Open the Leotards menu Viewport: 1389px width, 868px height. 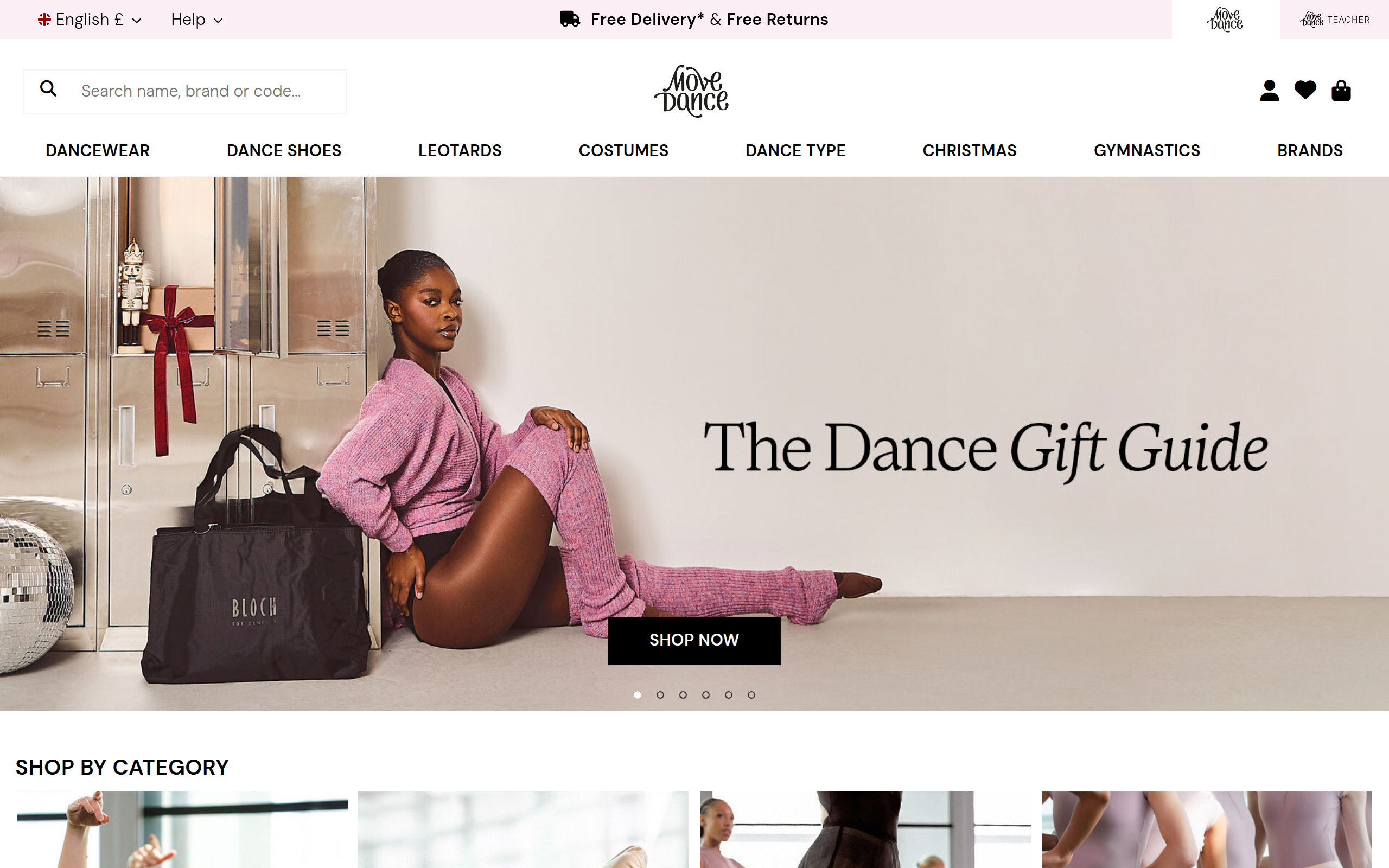[x=460, y=150]
